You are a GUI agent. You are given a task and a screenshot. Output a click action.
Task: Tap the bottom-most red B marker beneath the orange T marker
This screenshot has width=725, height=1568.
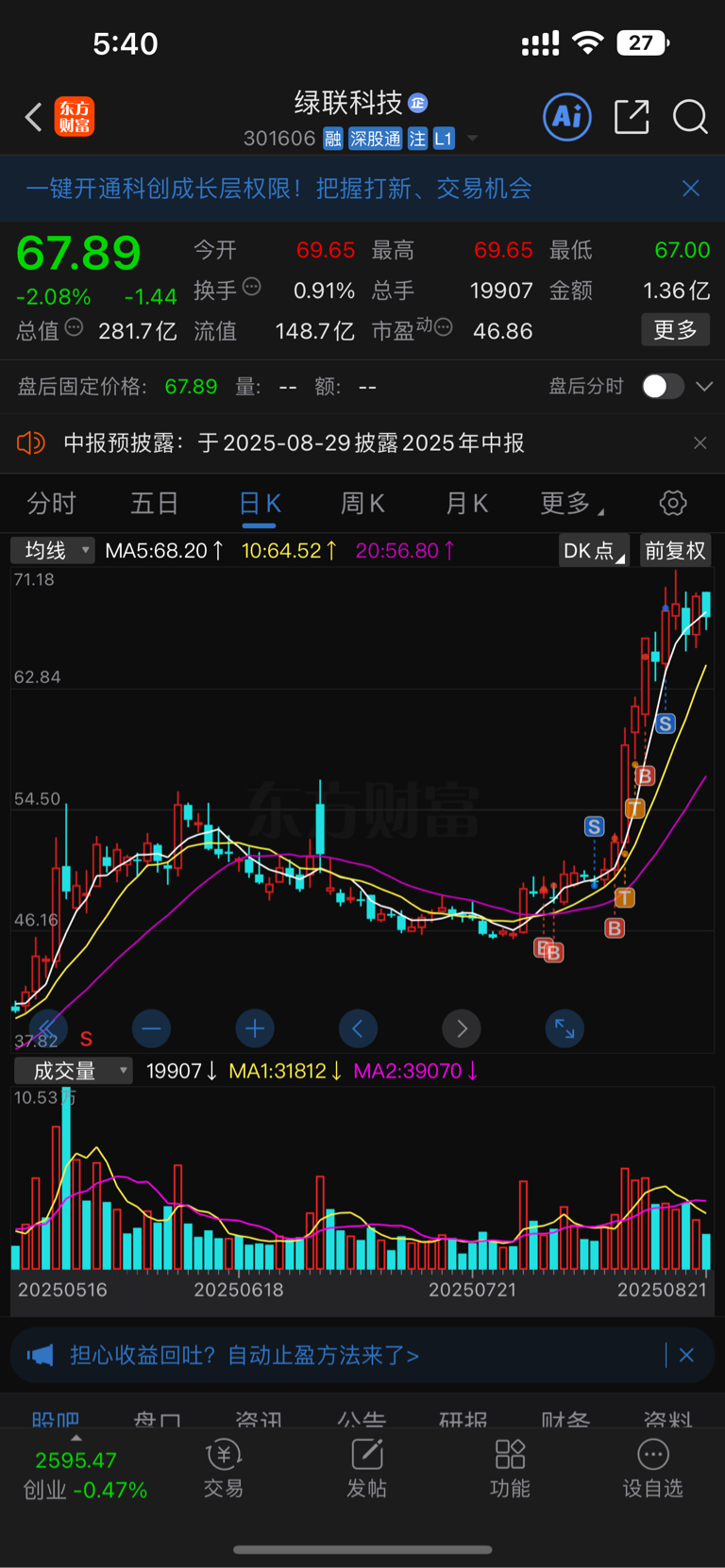(615, 928)
